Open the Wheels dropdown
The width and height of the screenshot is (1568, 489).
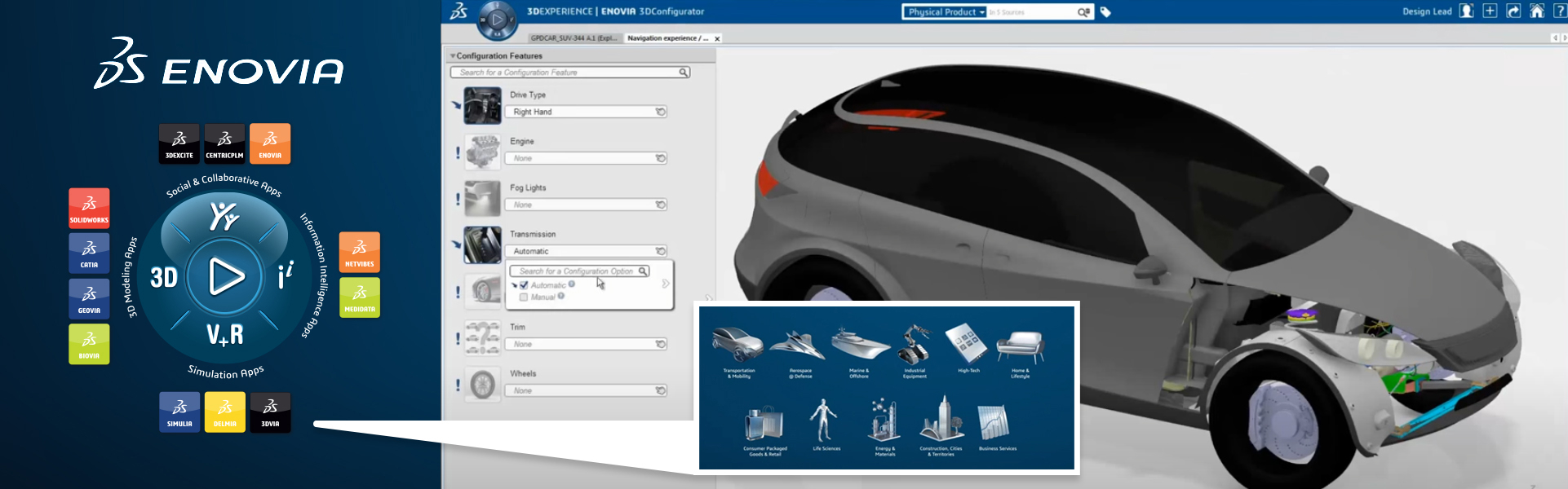coord(587,390)
